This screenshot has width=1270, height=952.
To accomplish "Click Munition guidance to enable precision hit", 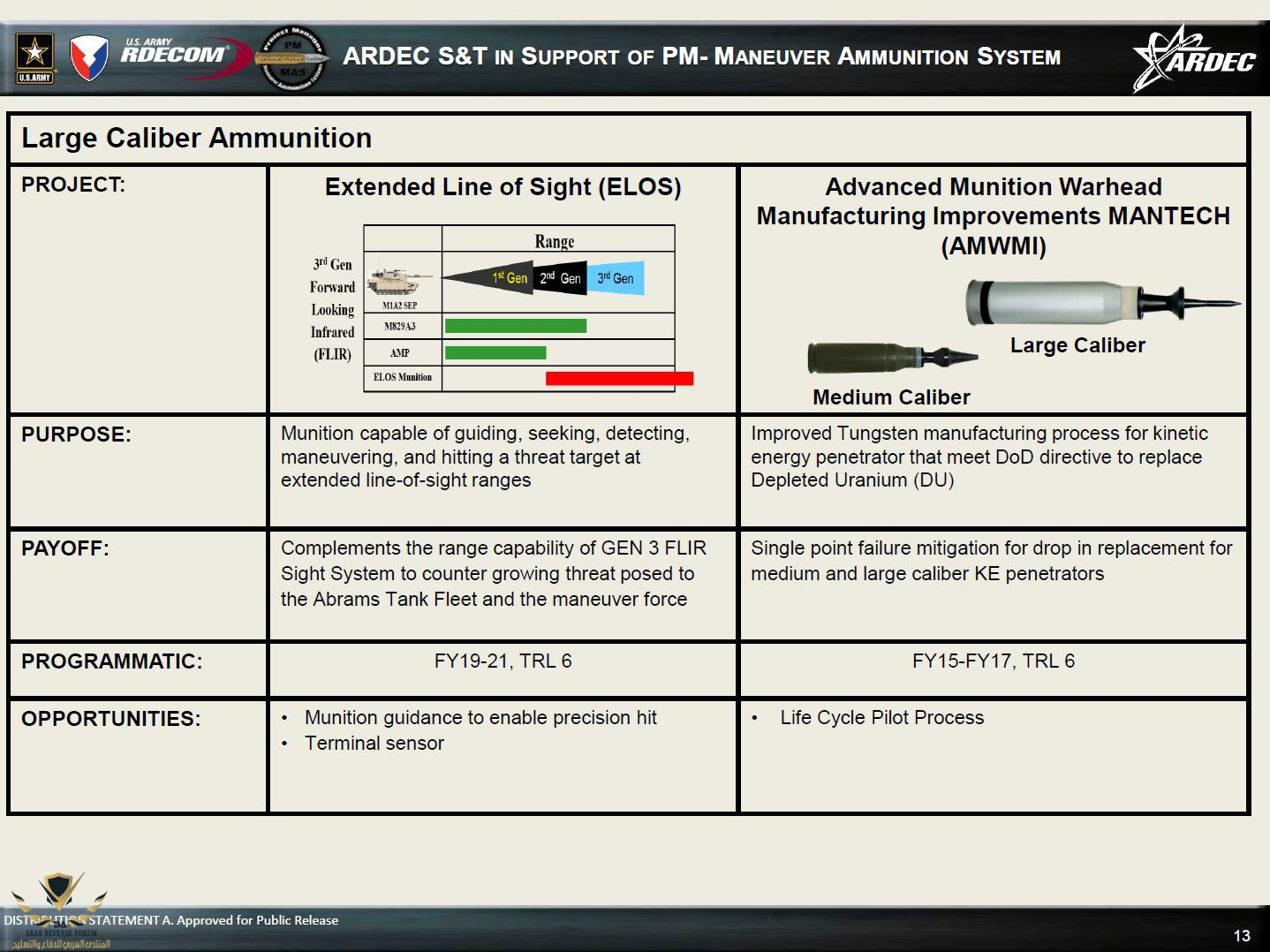I will pos(480,718).
